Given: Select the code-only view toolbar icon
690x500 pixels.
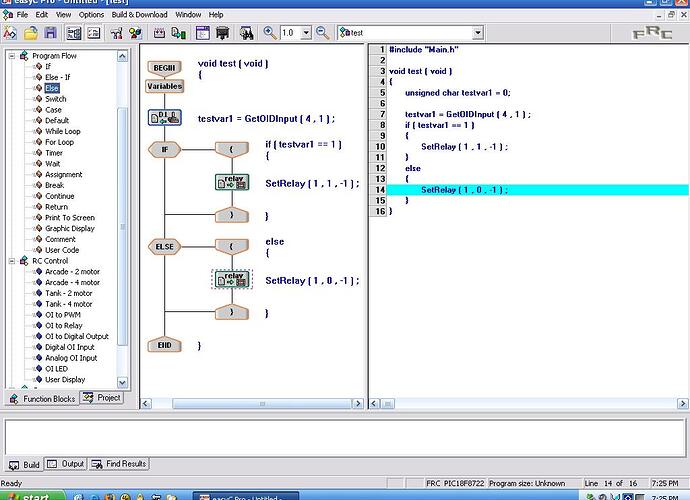Looking at the screenshot, I should point(94,33).
